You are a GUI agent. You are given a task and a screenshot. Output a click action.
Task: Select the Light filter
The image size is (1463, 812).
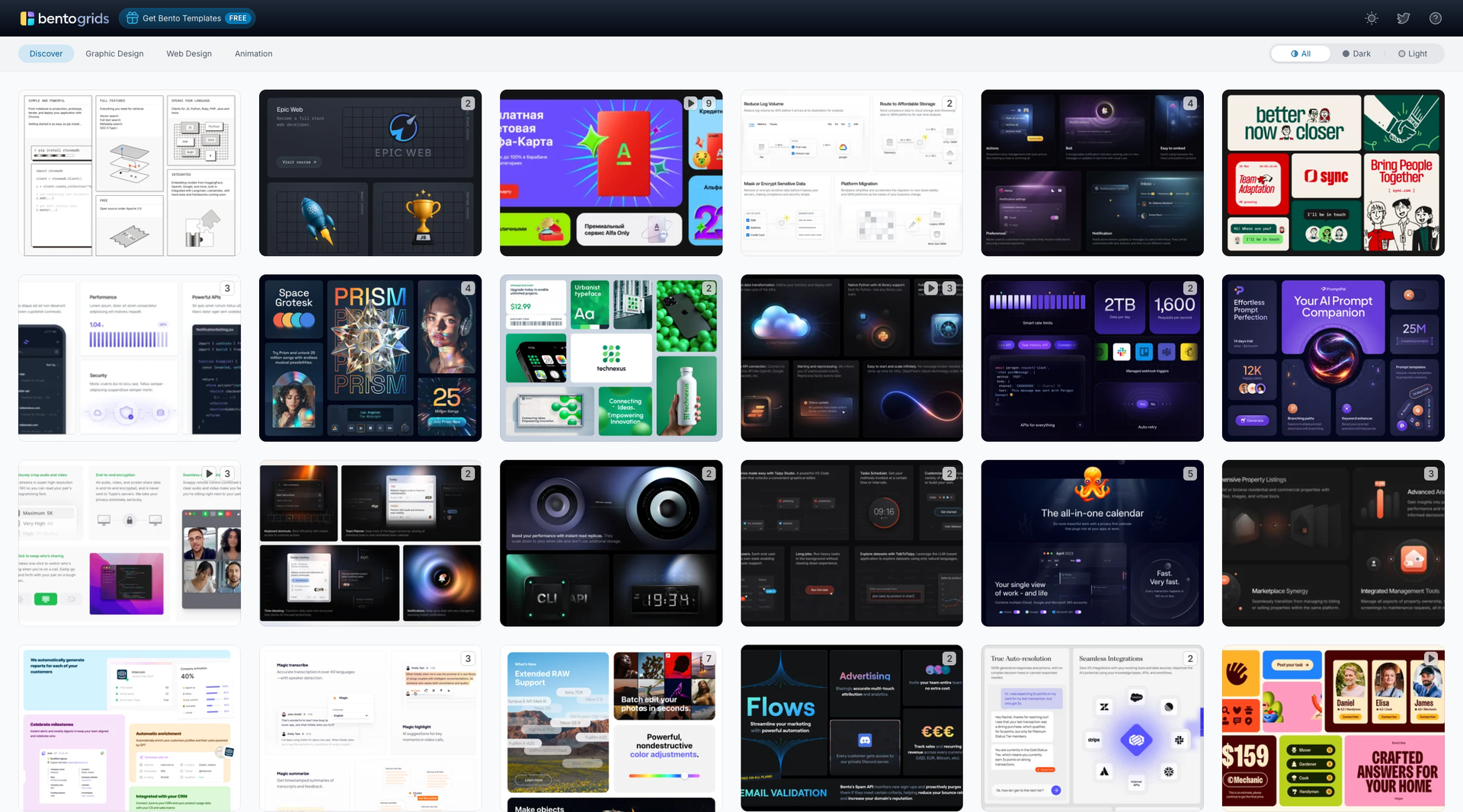[x=1413, y=53]
